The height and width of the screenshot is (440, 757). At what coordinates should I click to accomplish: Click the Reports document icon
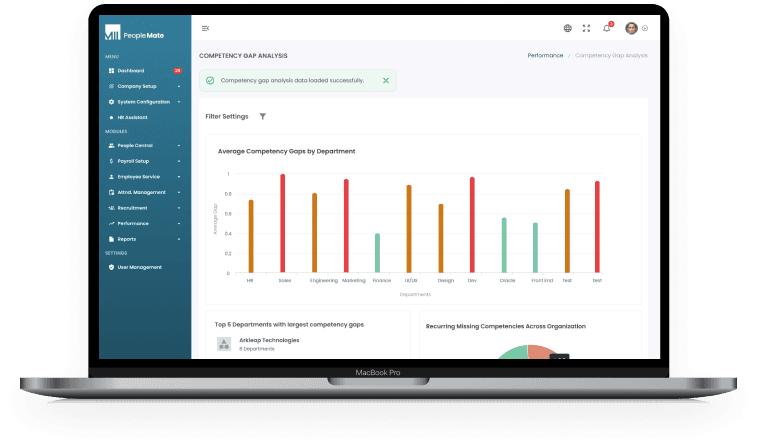click(x=112, y=239)
